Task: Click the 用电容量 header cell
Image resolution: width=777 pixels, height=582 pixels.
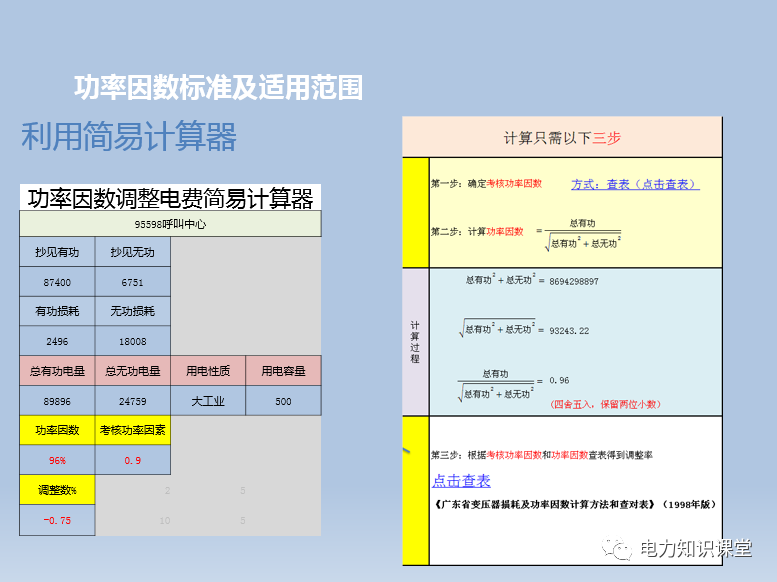Action: (x=283, y=371)
